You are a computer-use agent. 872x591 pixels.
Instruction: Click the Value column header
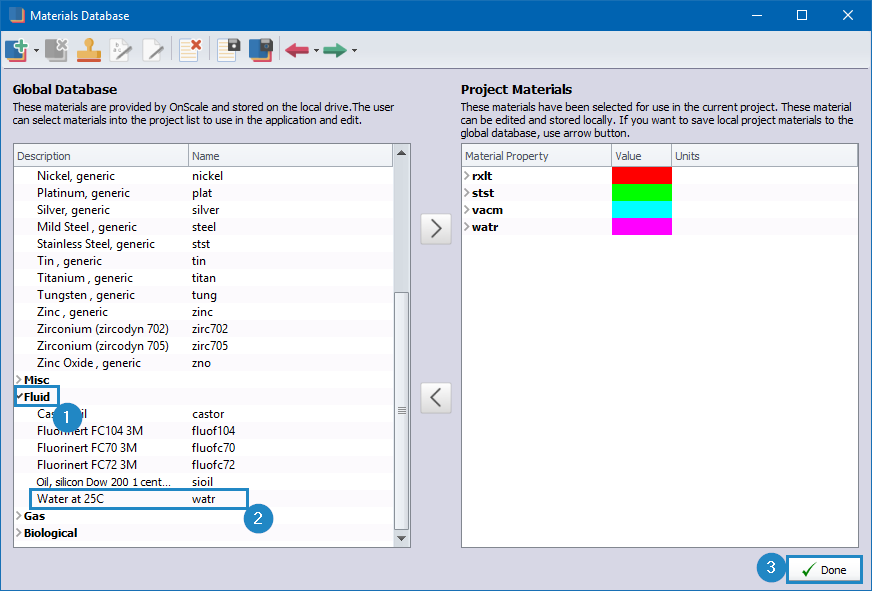pos(641,156)
